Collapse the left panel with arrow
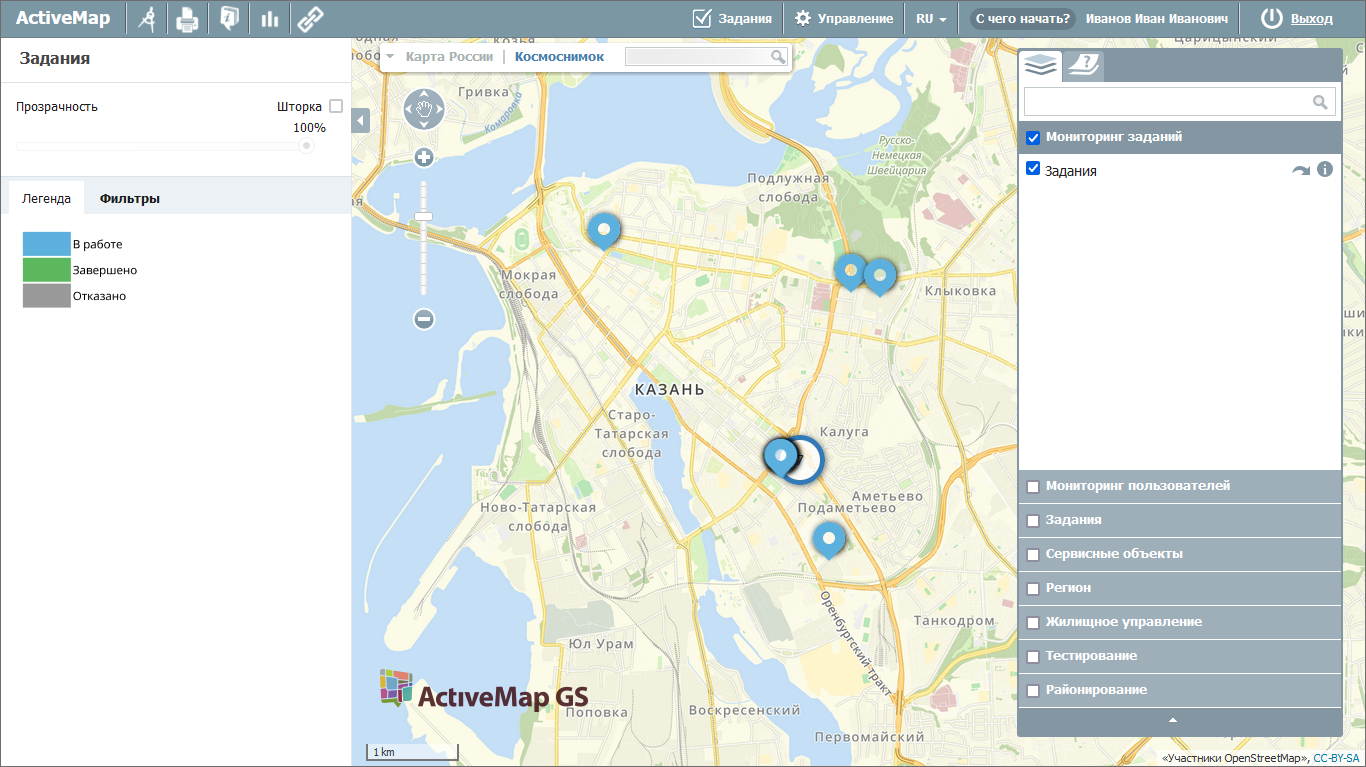This screenshot has height=767, width=1366. click(361, 120)
